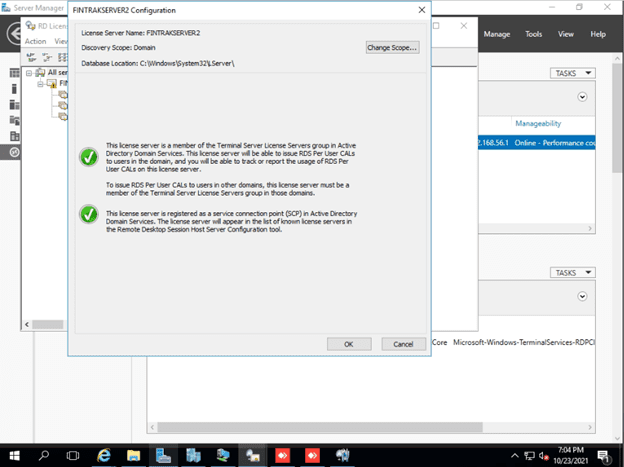Click the Database Location path text
This screenshot has width=624, height=467.
click(x=158, y=64)
